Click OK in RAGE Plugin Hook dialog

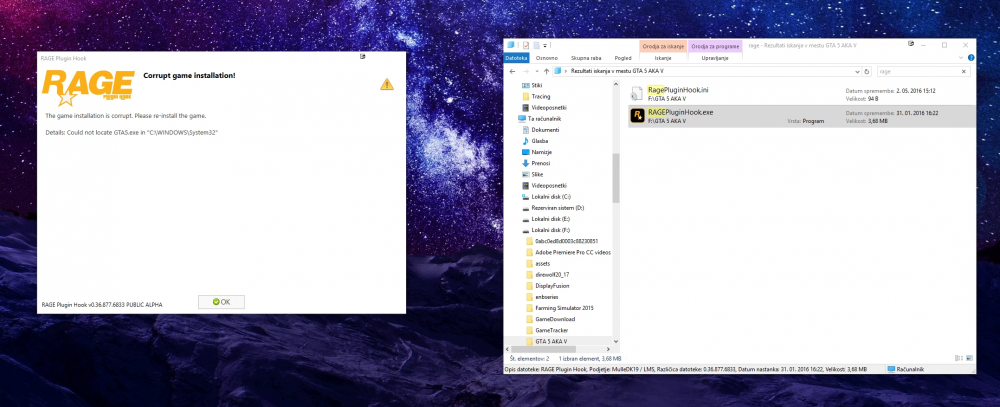click(x=221, y=302)
